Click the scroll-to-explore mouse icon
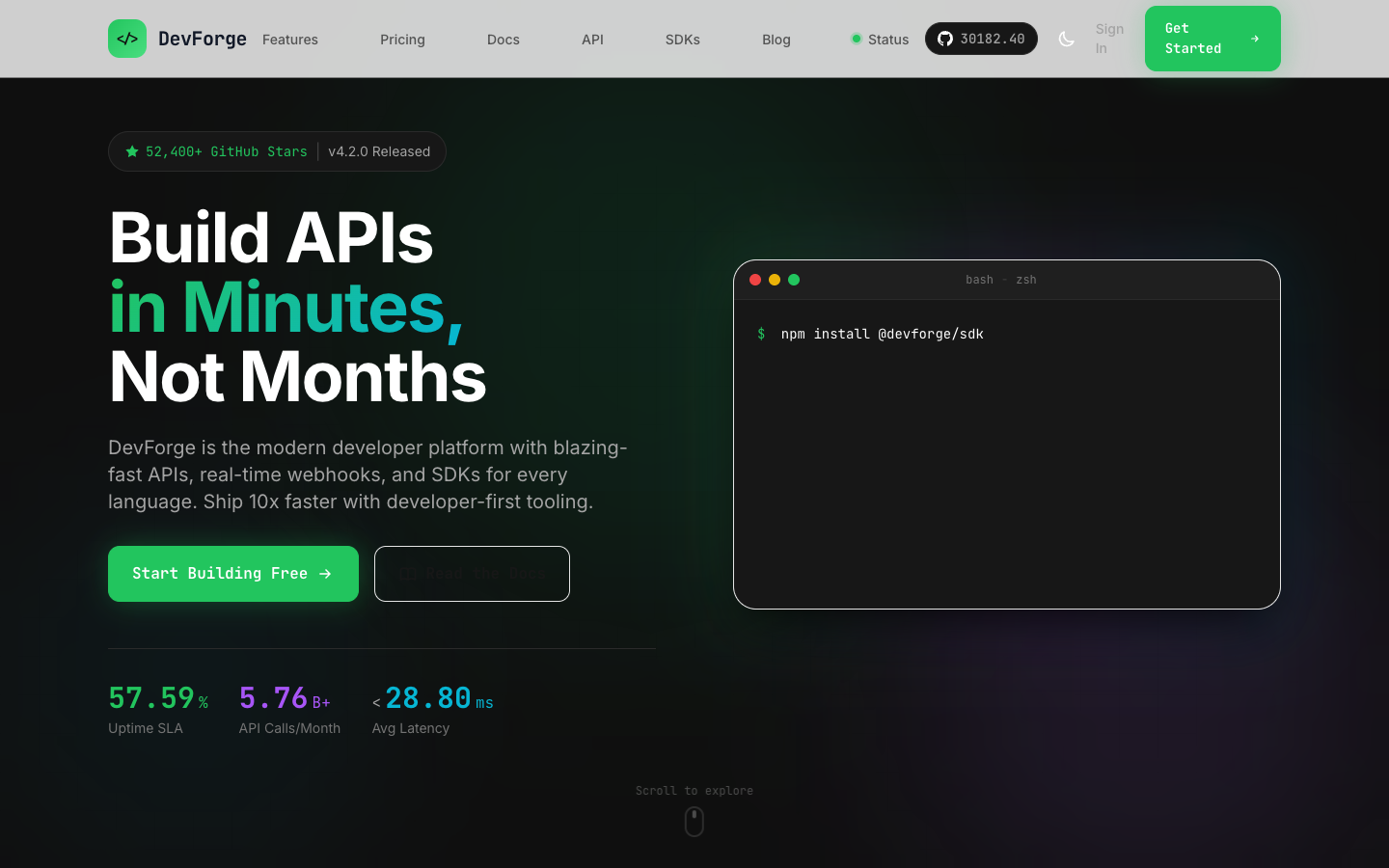 click(x=694, y=822)
